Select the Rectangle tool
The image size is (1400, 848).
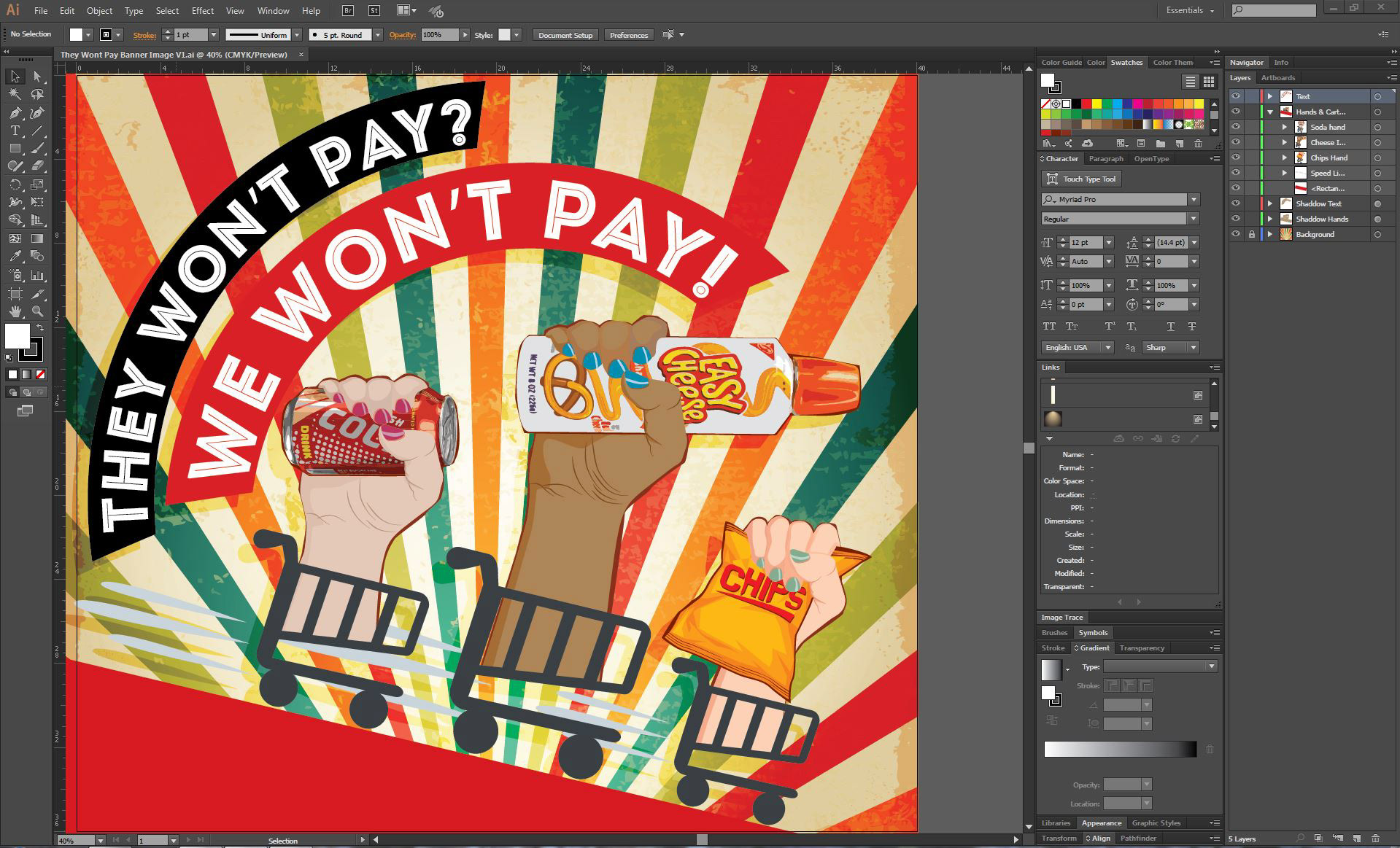(15, 148)
